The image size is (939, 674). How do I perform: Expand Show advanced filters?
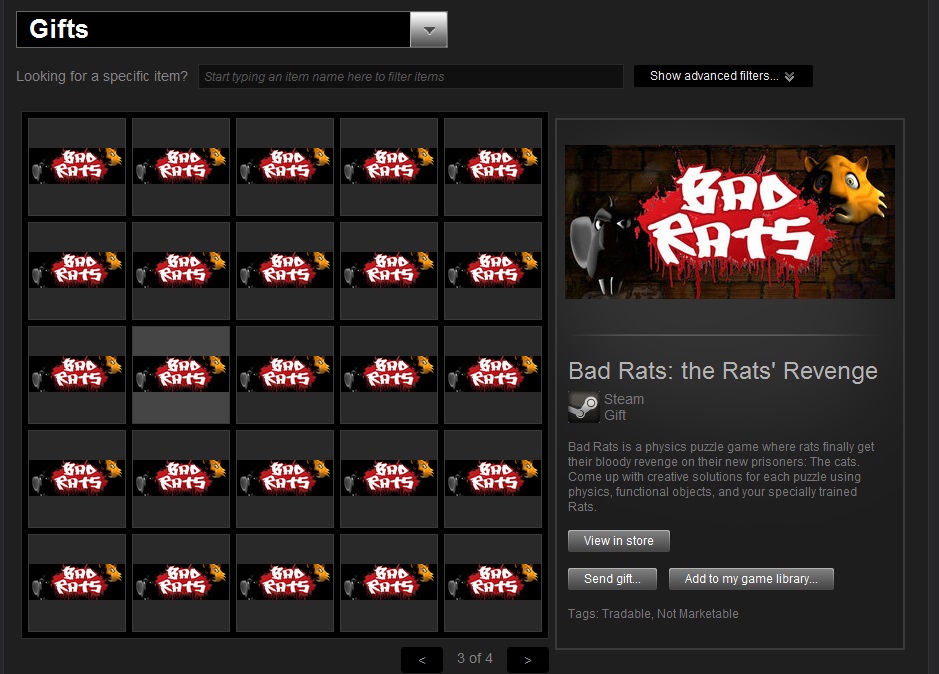coord(723,76)
